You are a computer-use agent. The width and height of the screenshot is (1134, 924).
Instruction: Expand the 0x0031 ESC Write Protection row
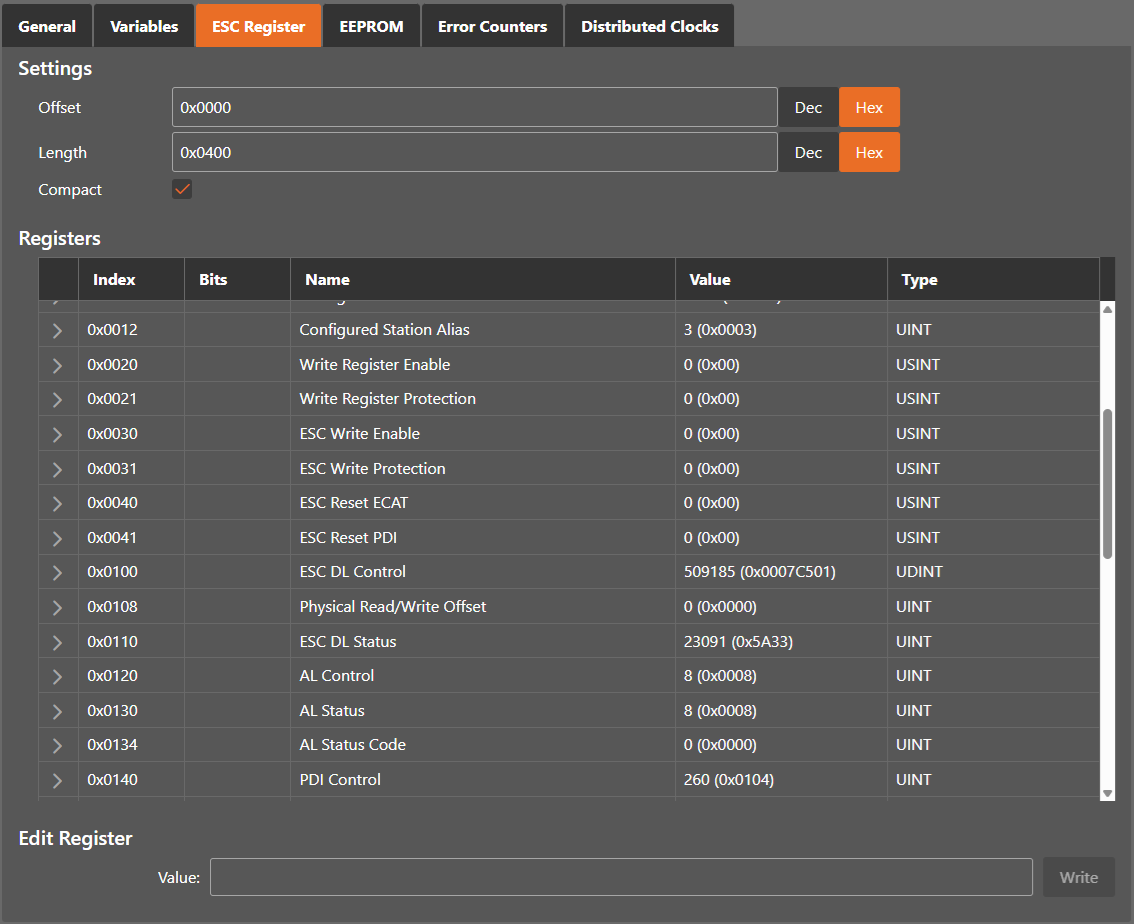click(x=57, y=469)
